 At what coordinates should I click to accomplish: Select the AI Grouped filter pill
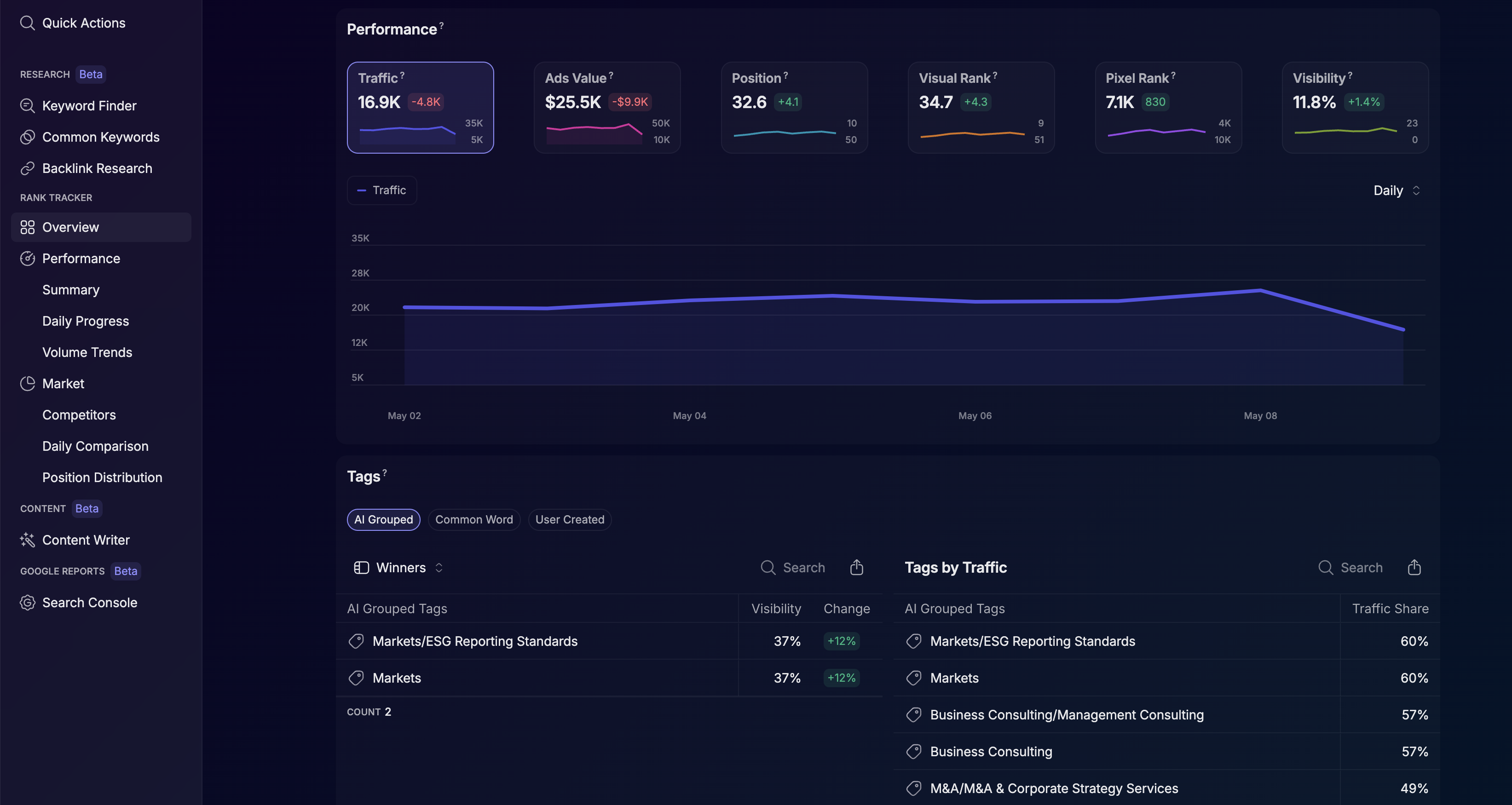(x=383, y=519)
